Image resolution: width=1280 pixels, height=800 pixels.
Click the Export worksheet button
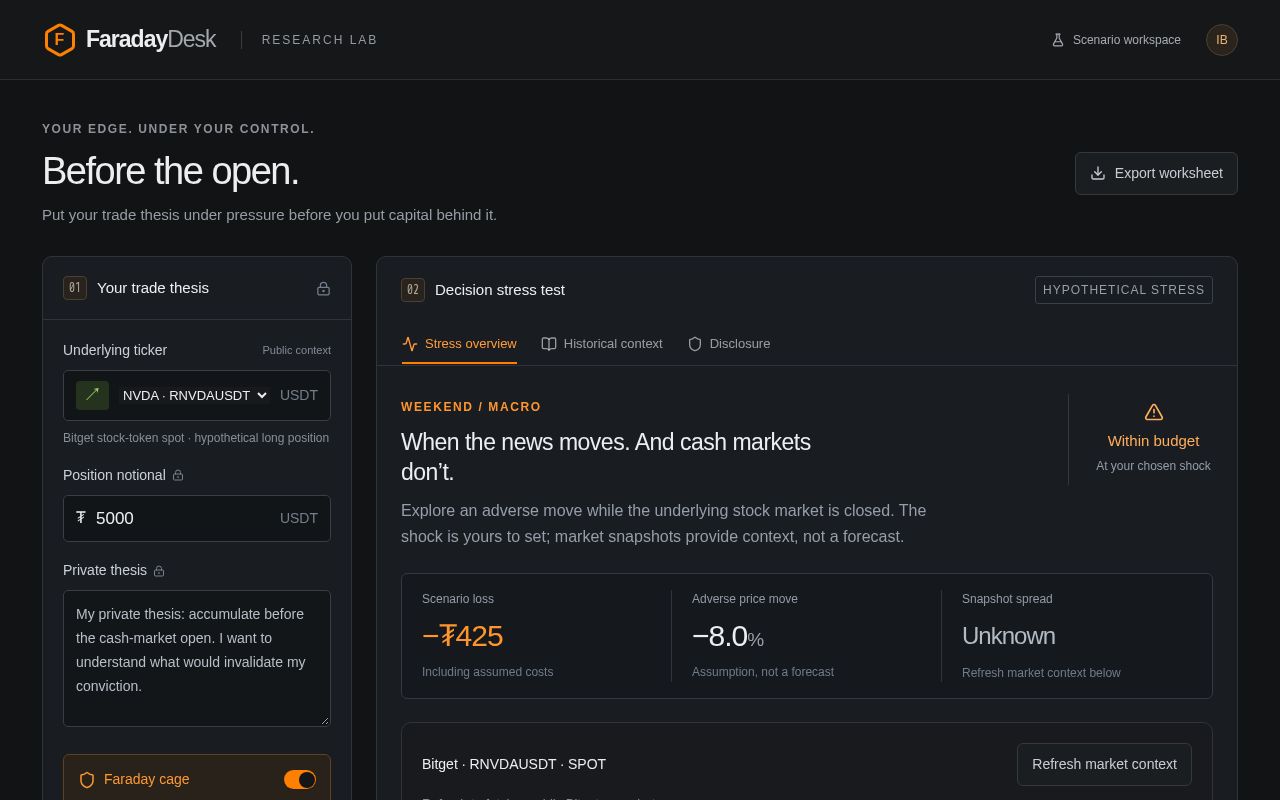(1156, 173)
